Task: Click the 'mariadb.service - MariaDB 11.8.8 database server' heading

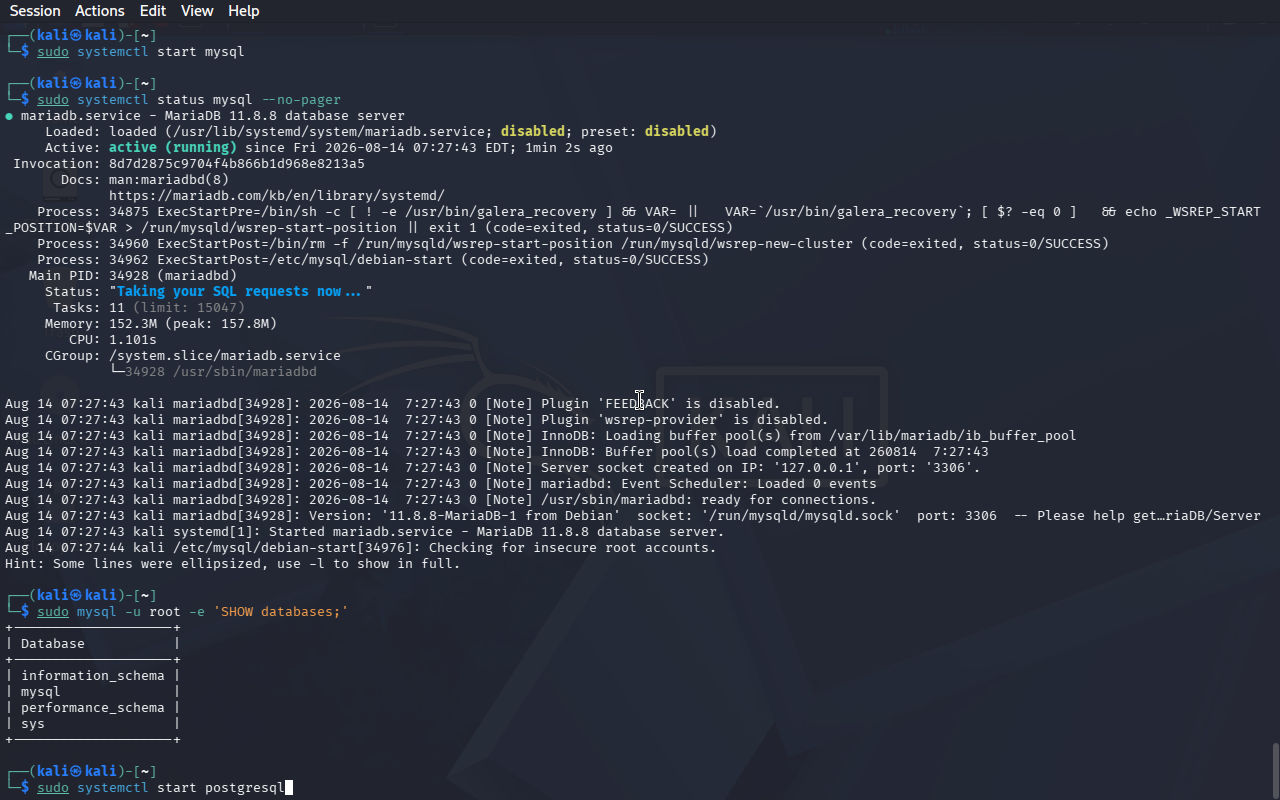Action: coord(213,116)
